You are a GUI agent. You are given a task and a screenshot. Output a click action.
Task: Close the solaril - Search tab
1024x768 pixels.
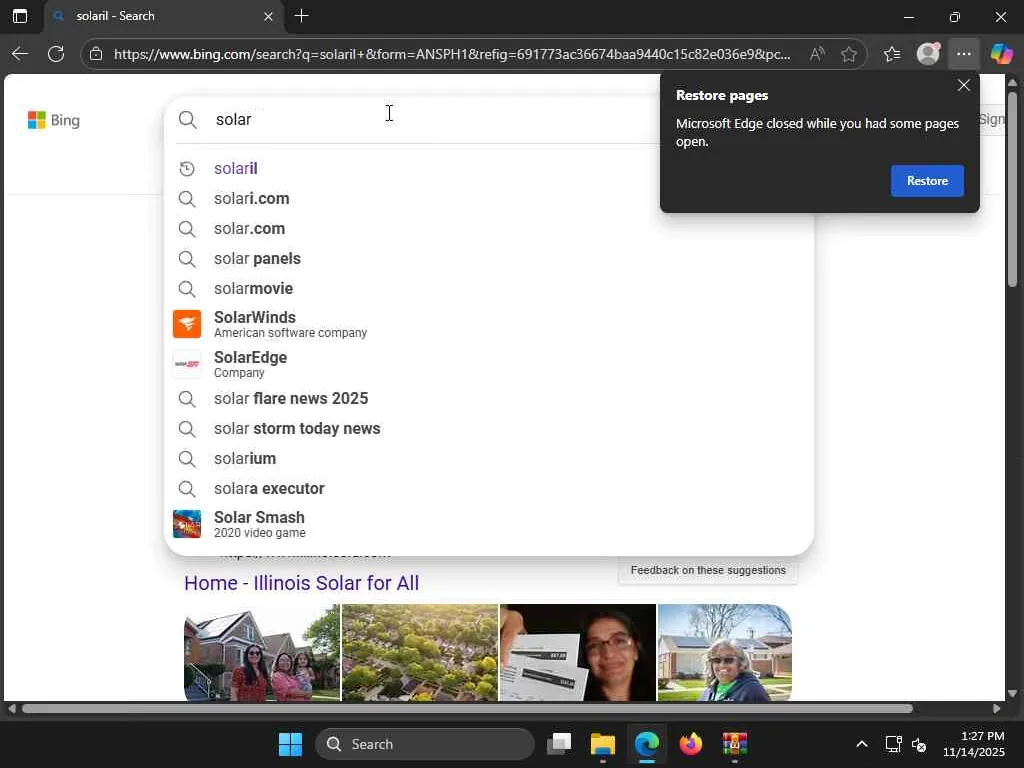coord(268,16)
